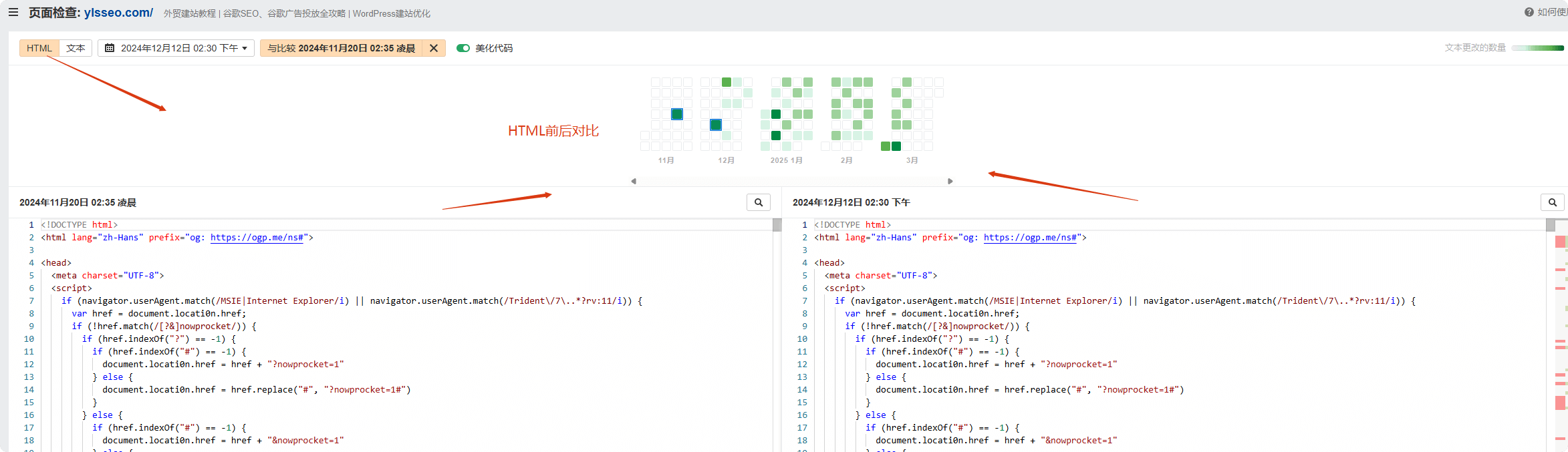Click the help question mark icon
The height and width of the screenshot is (452, 1568).
click(x=1529, y=12)
